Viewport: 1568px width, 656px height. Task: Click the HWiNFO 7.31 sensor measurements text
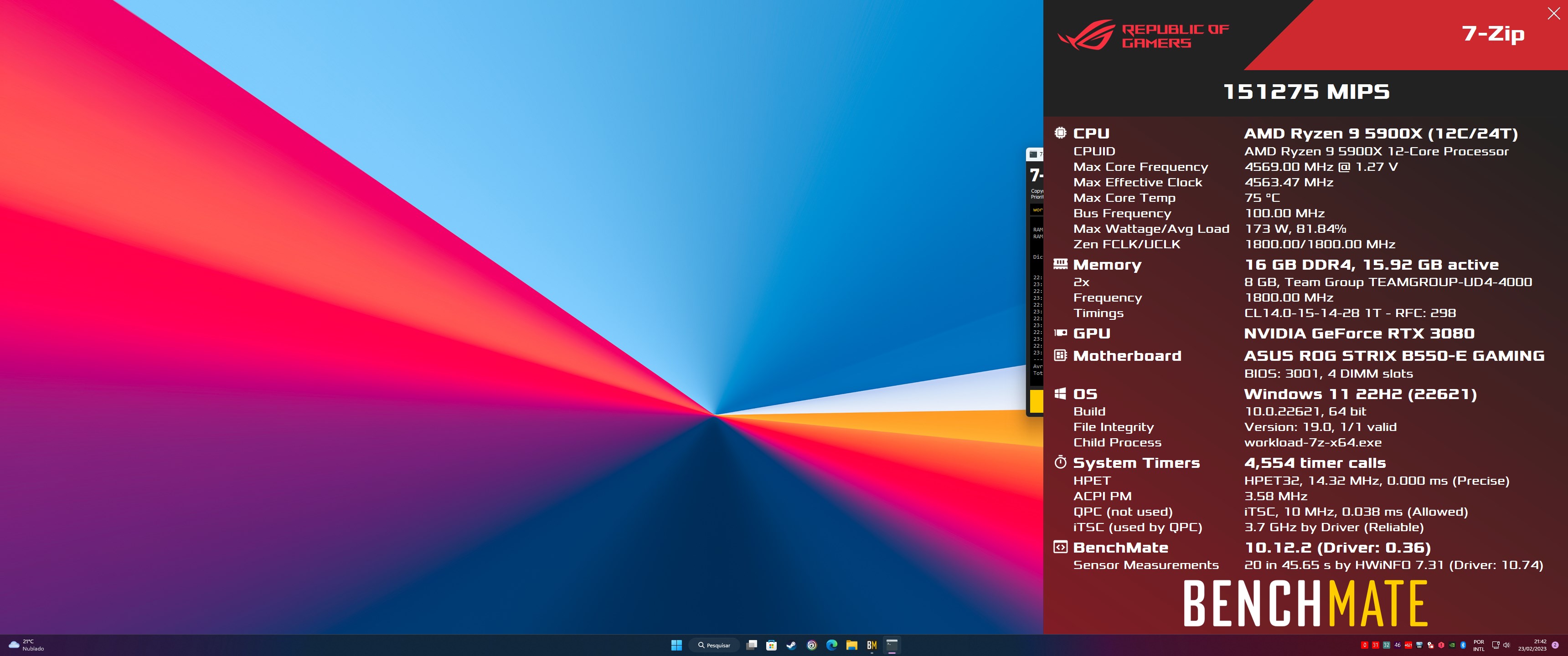tap(1393, 565)
